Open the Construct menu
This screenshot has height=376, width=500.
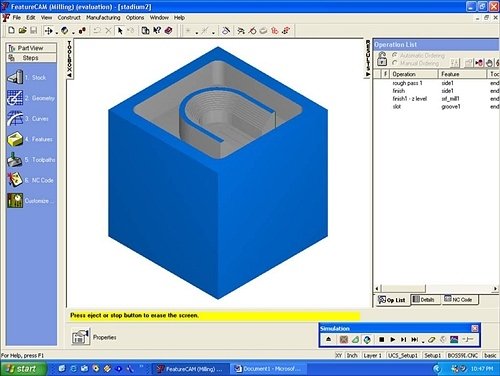click(69, 17)
